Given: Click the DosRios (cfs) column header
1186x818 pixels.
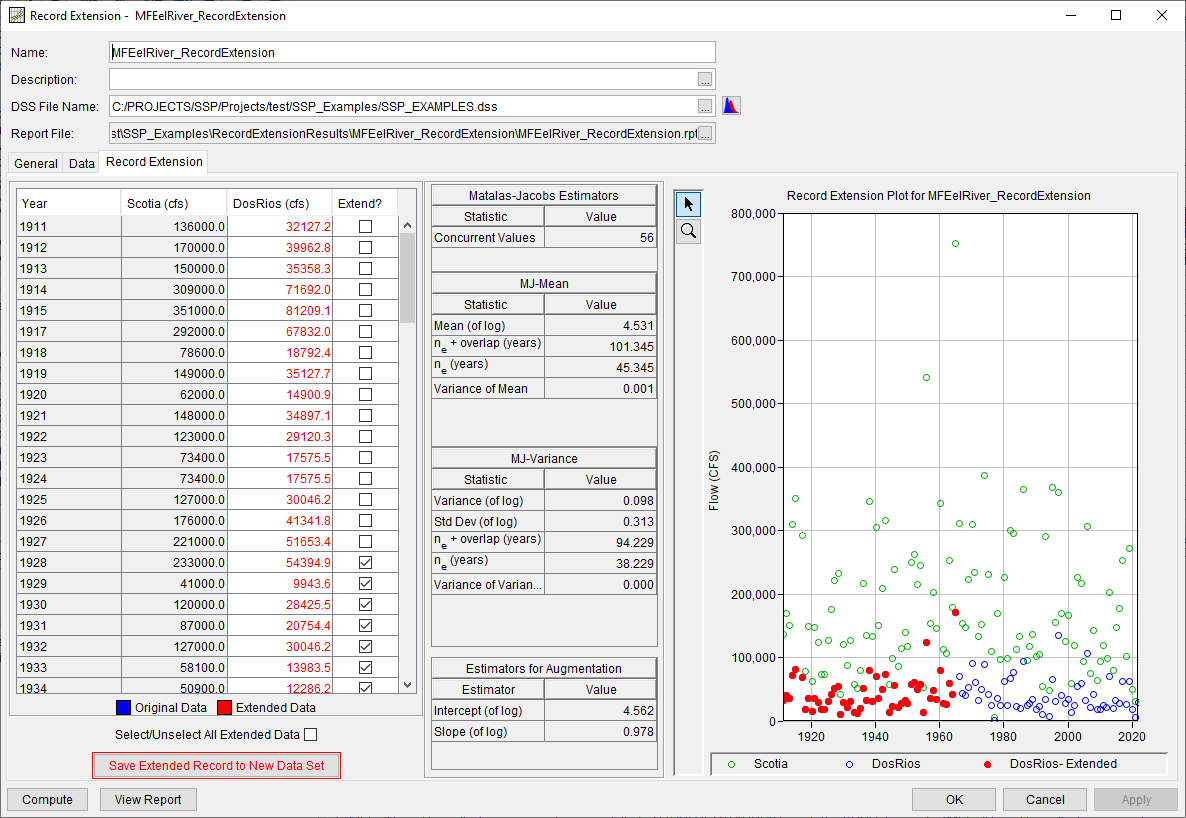Looking at the screenshot, I should click(280, 204).
